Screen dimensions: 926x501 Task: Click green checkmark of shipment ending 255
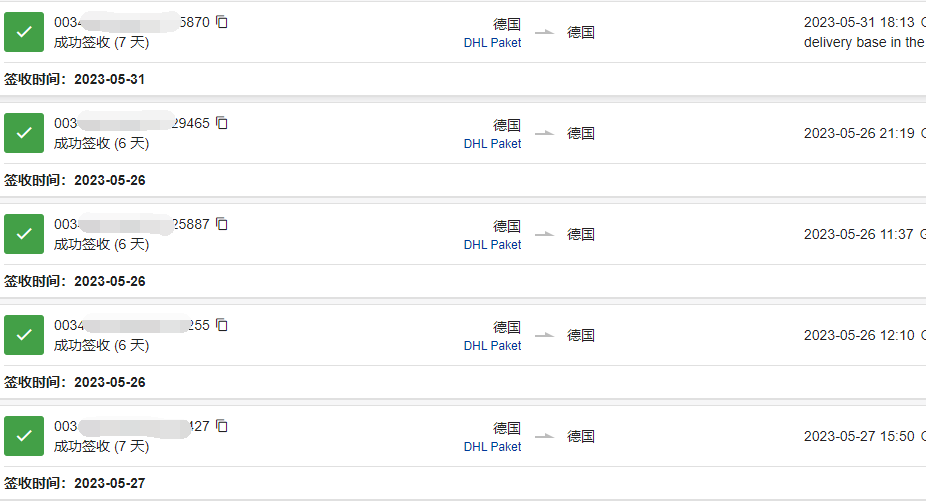coord(24,335)
